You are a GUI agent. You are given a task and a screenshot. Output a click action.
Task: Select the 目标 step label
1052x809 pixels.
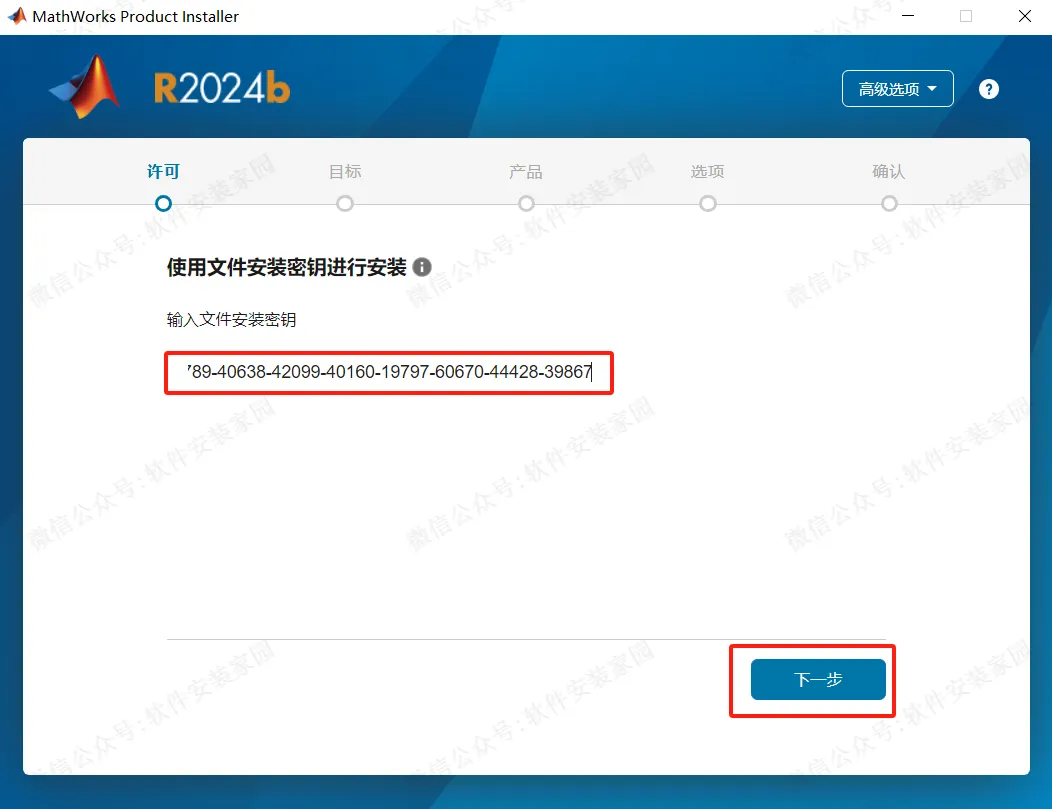click(345, 172)
